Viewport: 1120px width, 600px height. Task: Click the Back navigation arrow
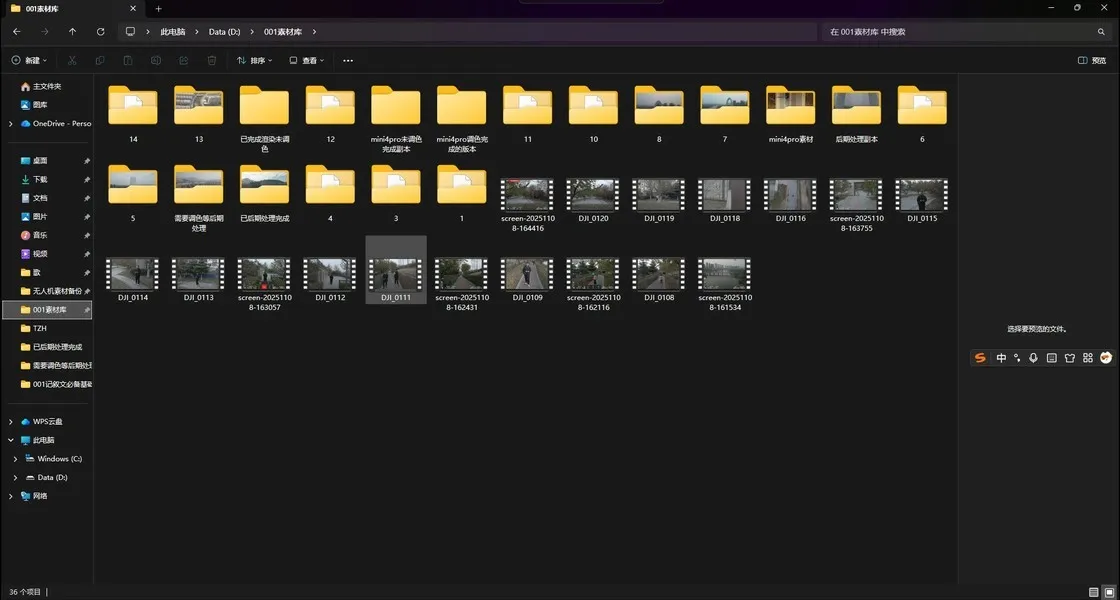(16, 32)
